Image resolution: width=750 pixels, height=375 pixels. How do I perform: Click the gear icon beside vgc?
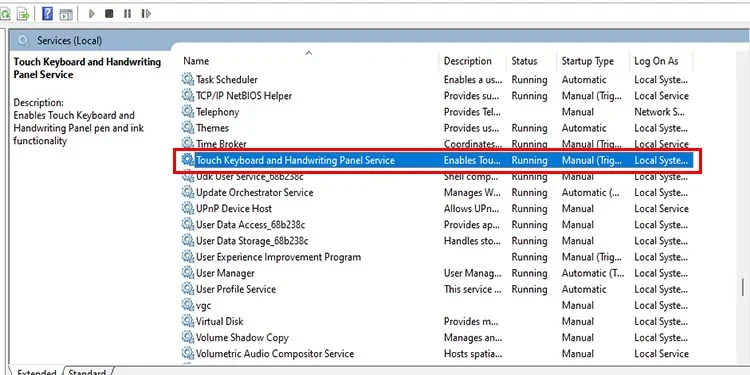coord(188,305)
